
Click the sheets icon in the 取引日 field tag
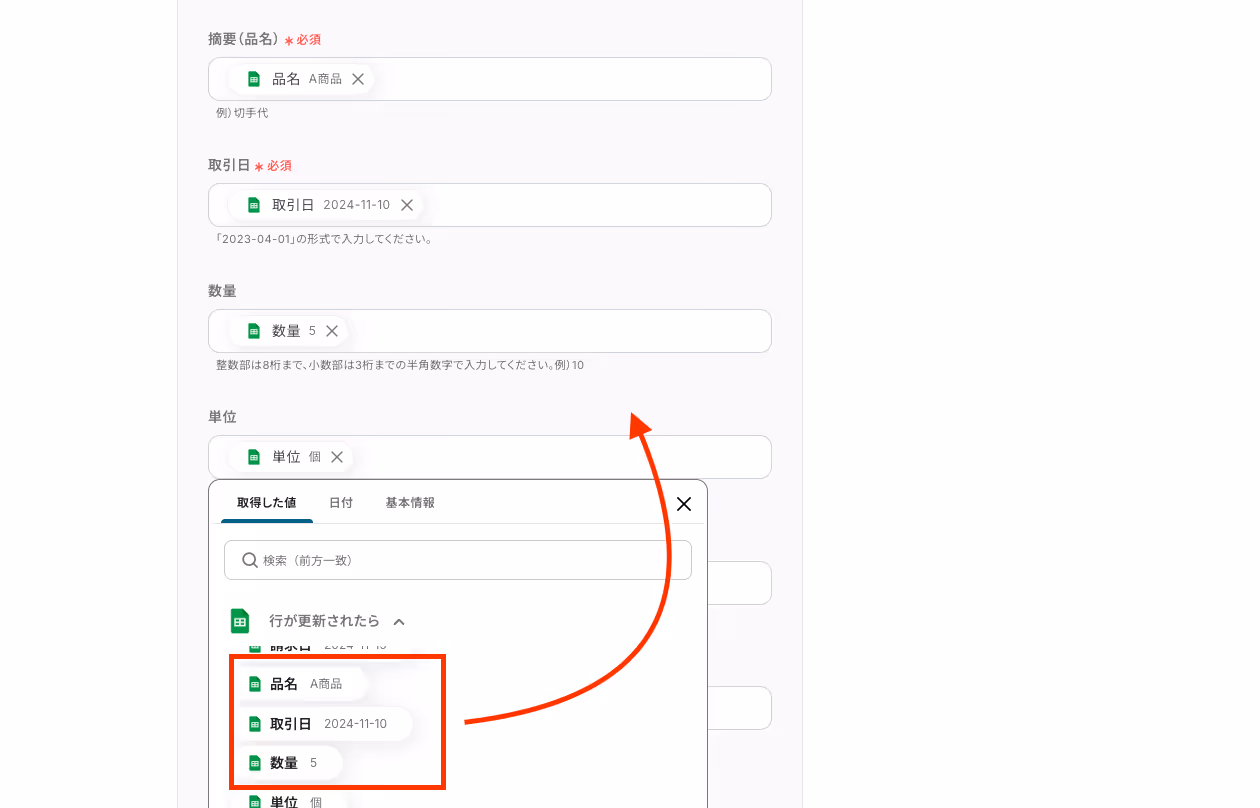click(x=254, y=205)
